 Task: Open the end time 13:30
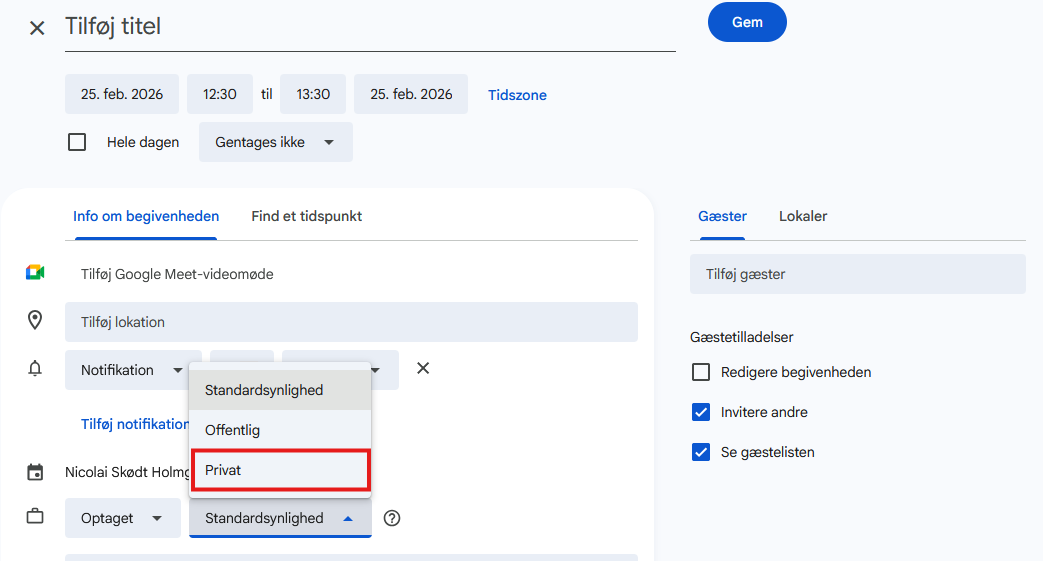(313, 94)
